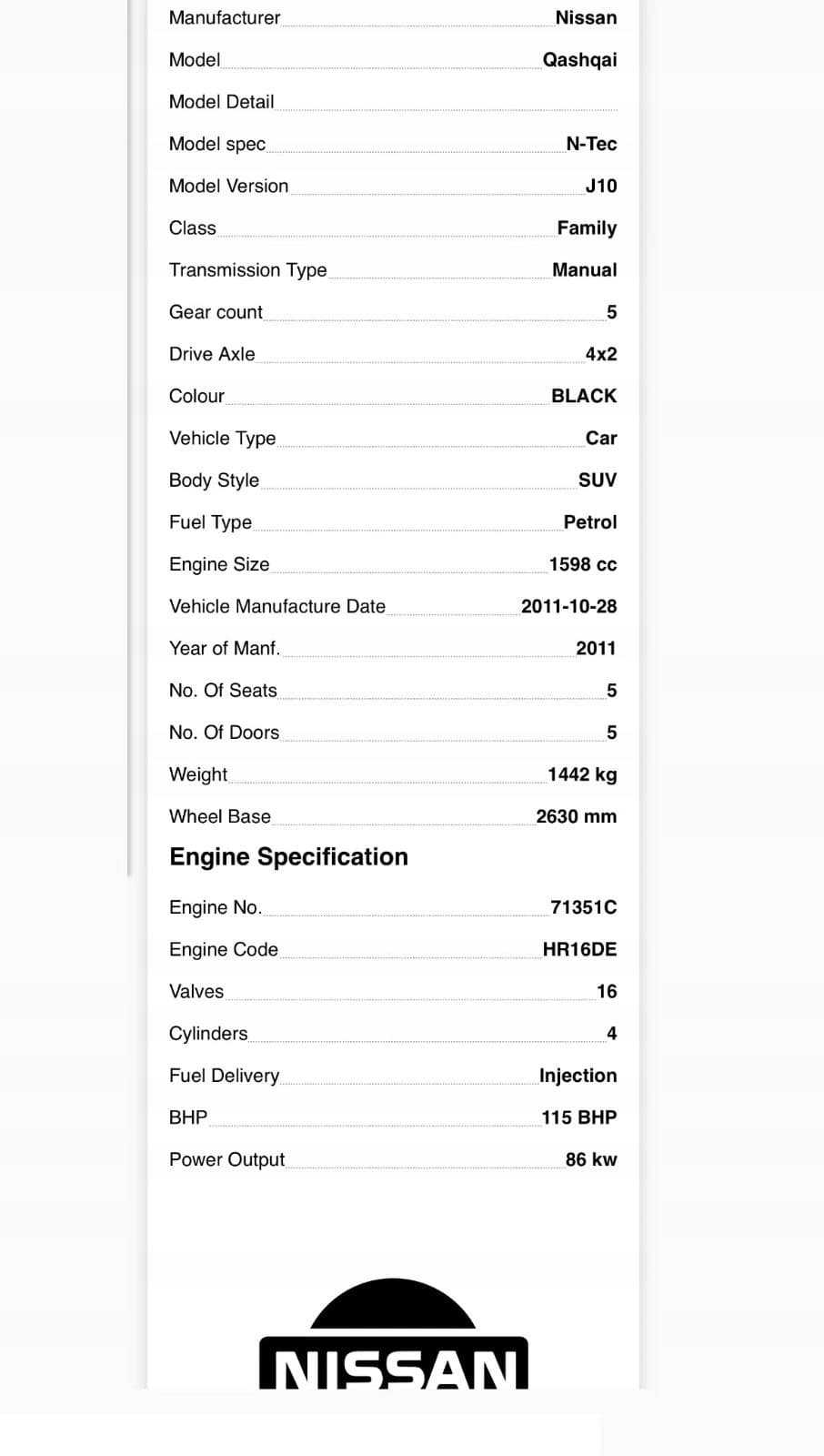Select the N-Tec model spec value
824x1456 pixels.
591,144
